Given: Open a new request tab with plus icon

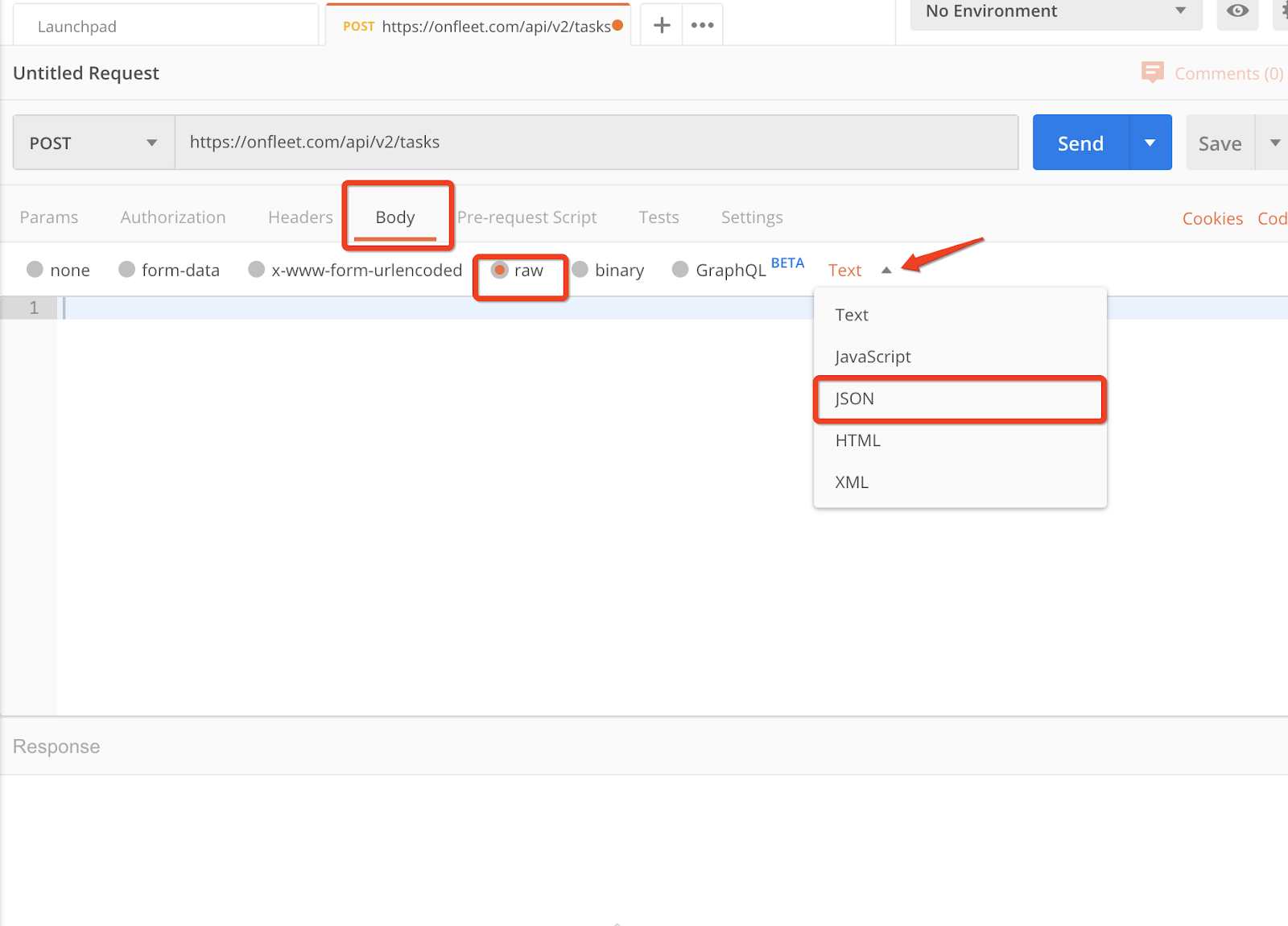Looking at the screenshot, I should tap(662, 26).
